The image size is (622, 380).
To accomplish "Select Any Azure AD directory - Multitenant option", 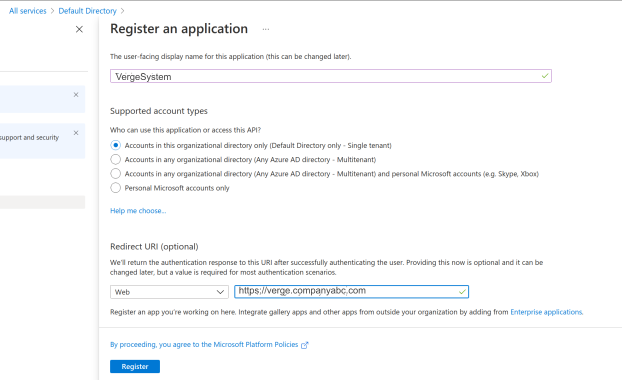I will [115, 159].
